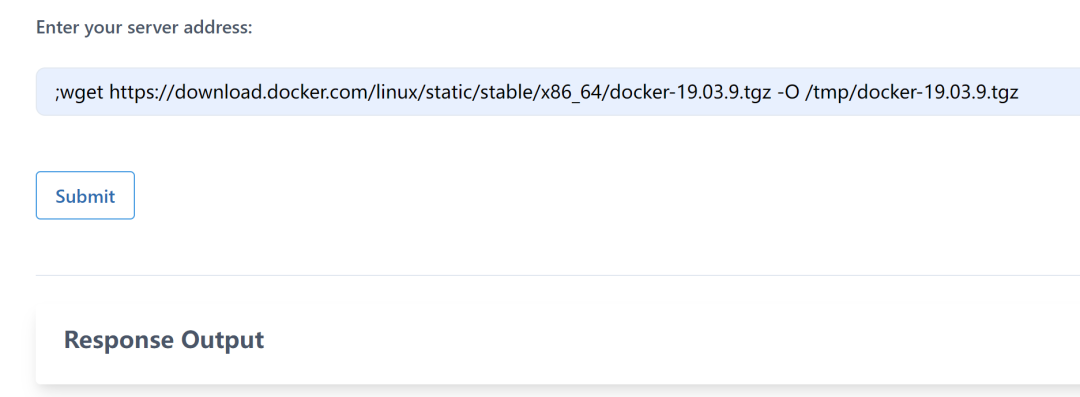Screen dimensions: 1080x397
Task: Click the divider line above Response Output
Action: pyautogui.click(x=558, y=275)
